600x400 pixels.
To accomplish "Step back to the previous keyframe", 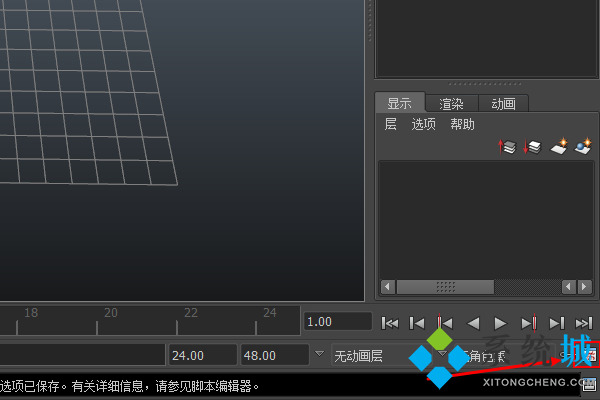I will (x=446, y=322).
